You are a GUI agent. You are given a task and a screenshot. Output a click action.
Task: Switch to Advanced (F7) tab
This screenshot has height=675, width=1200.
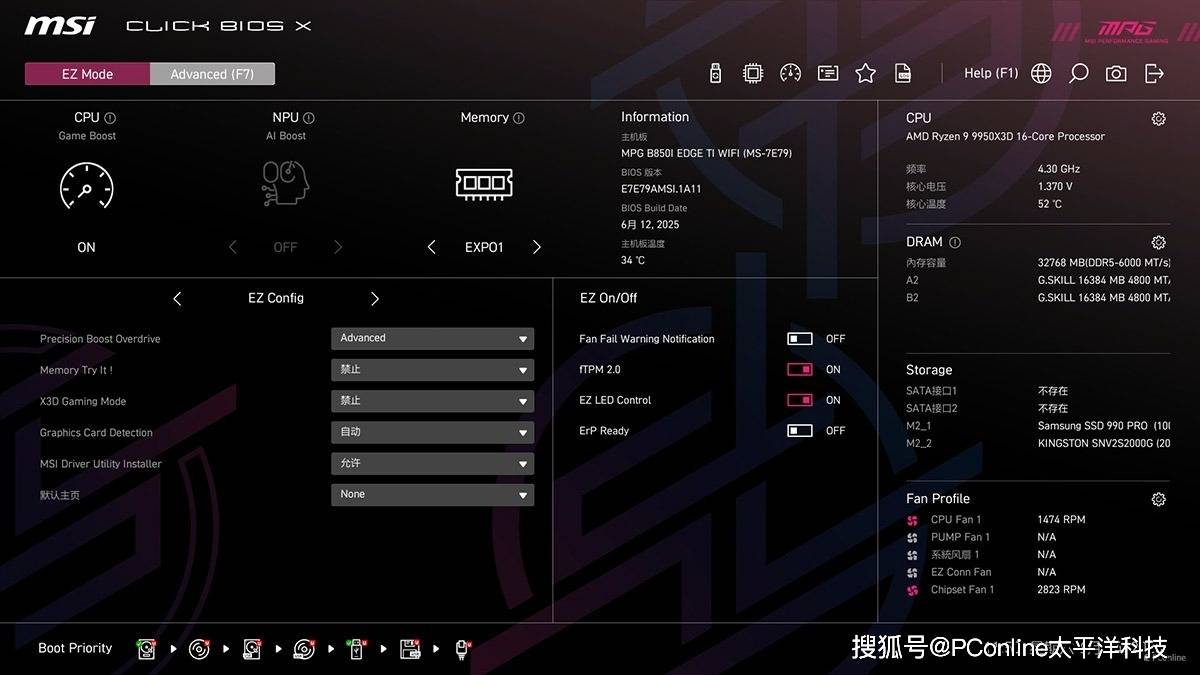pyautogui.click(x=212, y=74)
